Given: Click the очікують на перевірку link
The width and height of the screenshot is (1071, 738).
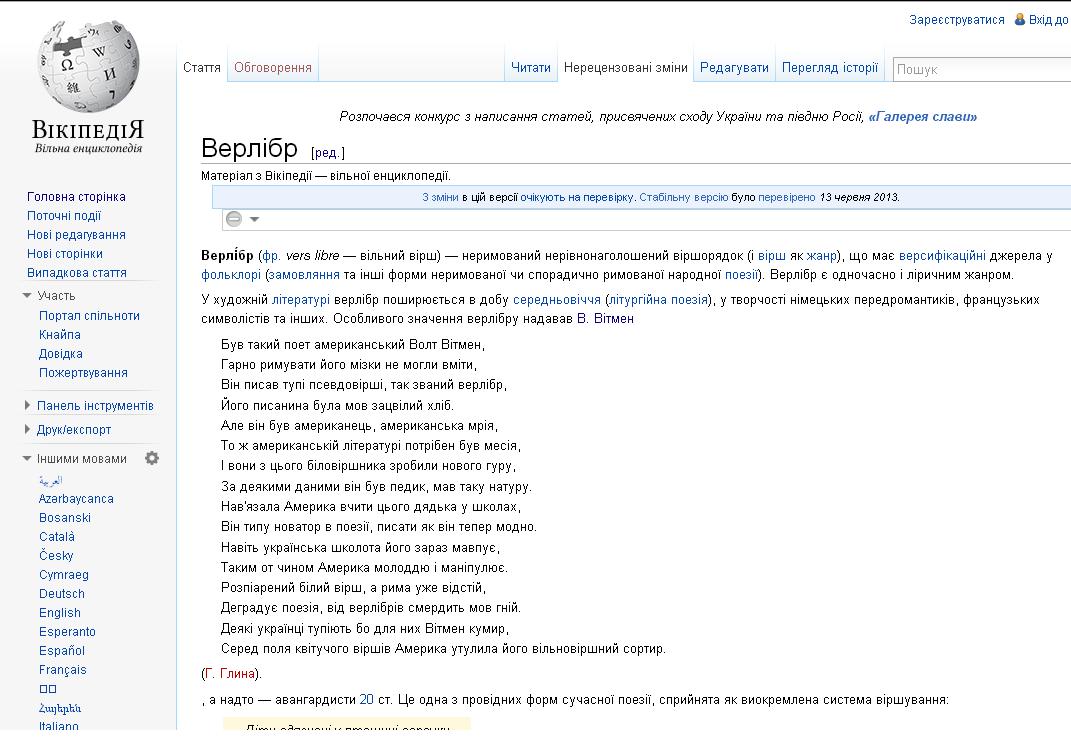Looking at the screenshot, I should (578, 197).
